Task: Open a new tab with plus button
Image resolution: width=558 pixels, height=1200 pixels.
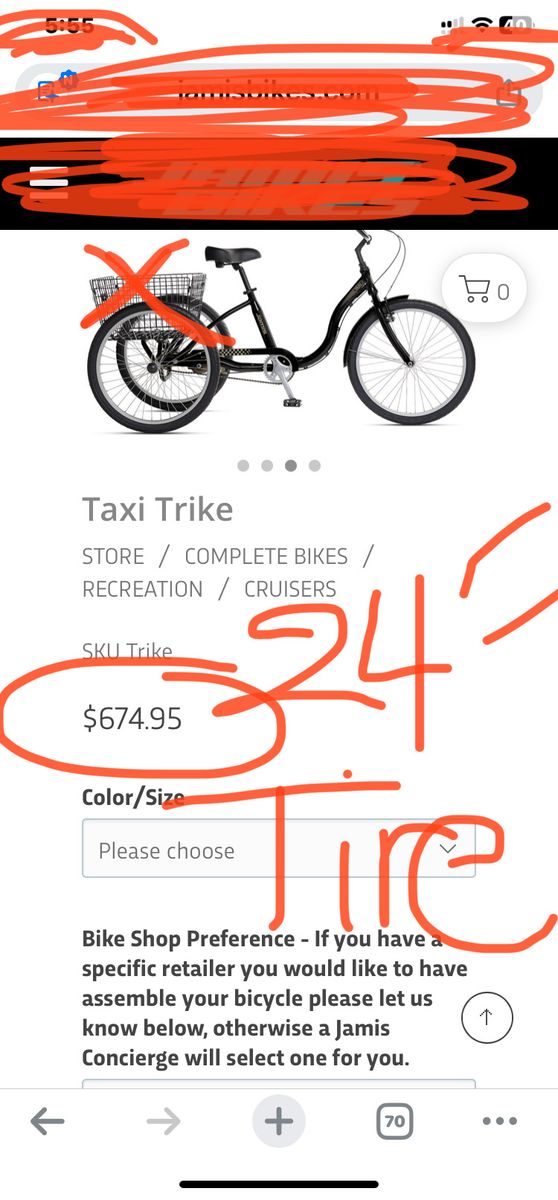Action: [279, 1122]
